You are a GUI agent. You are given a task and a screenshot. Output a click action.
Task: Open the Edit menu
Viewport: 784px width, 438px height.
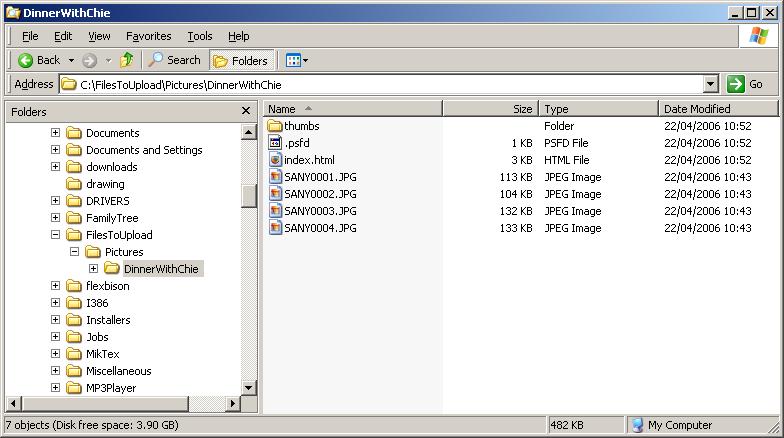[63, 36]
